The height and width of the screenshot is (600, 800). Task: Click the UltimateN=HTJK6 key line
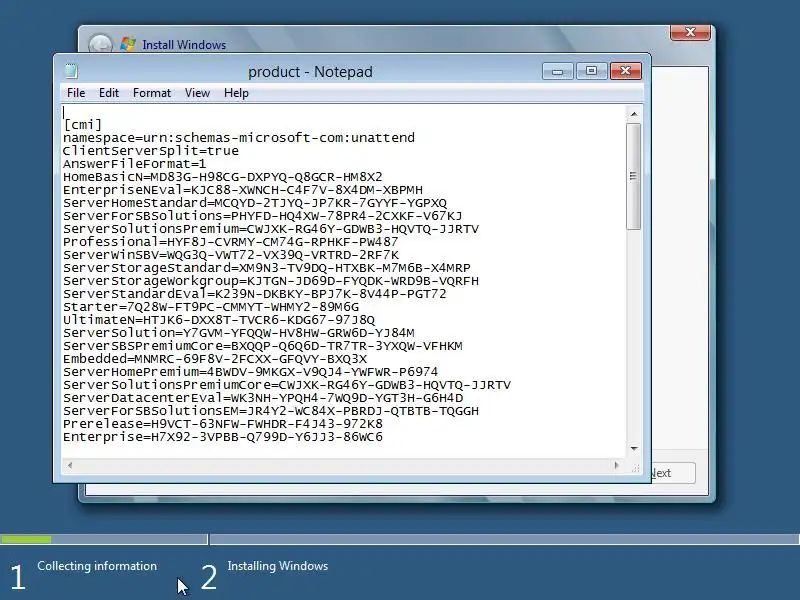(x=219, y=320)
